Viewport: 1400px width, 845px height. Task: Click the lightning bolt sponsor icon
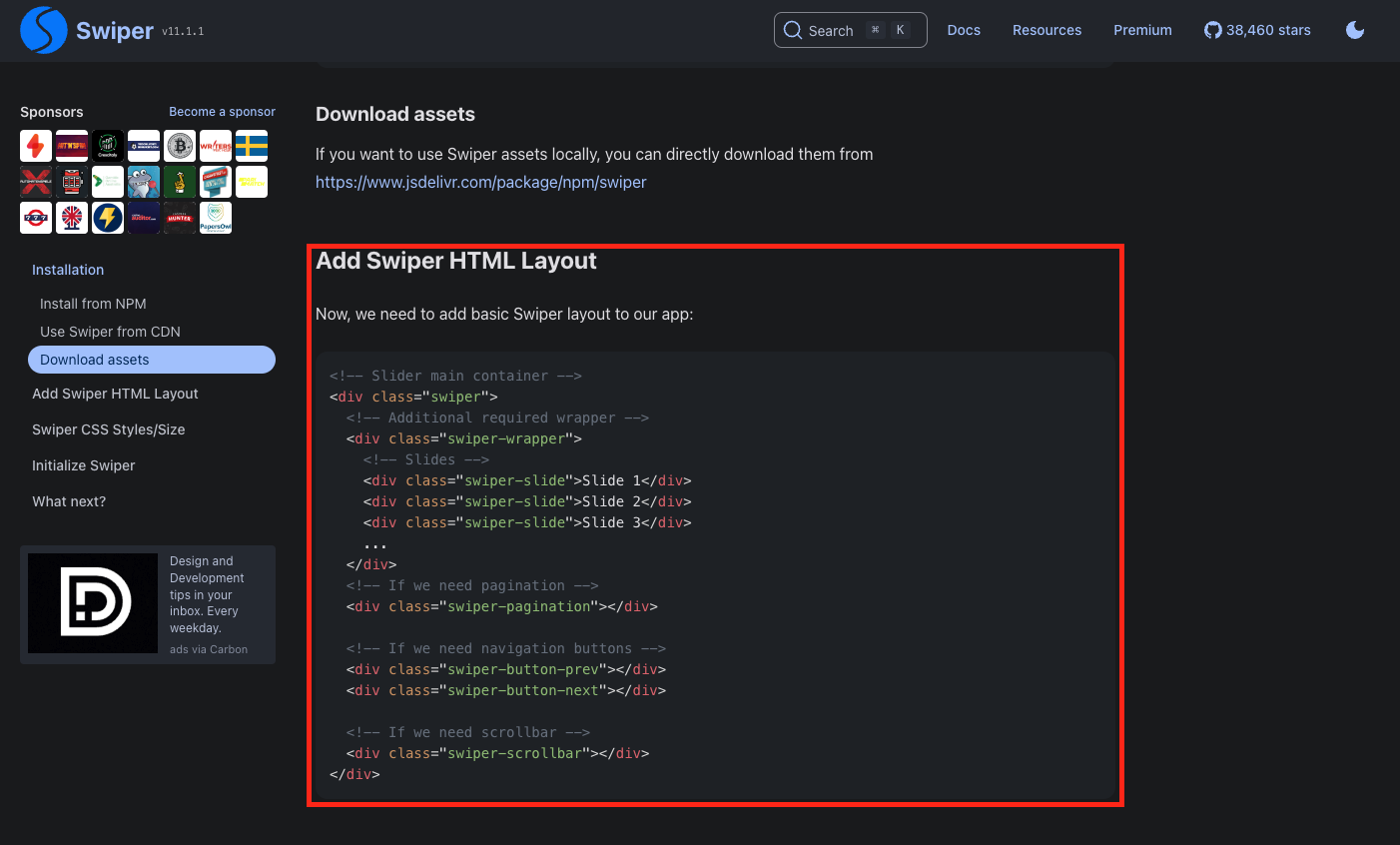(x=108, y=217)
